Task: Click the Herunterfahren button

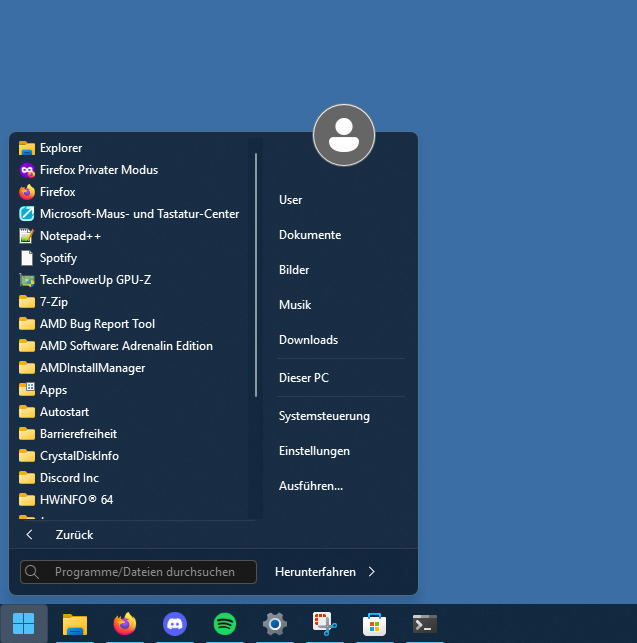Action: tap(315, 572)
